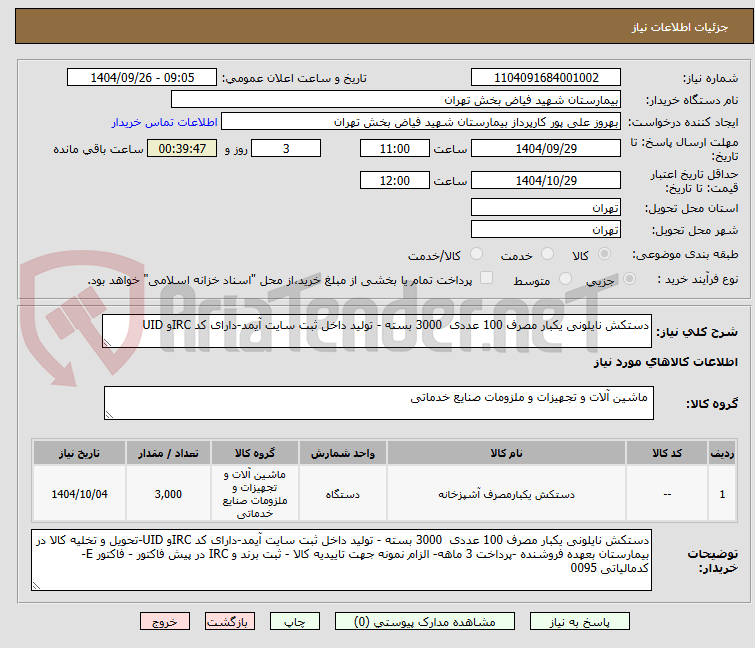Open اطلاعات تماس خریدار link
Image resolution: width=755 pixels, height=648 pixels.
[x=165, y=122]
